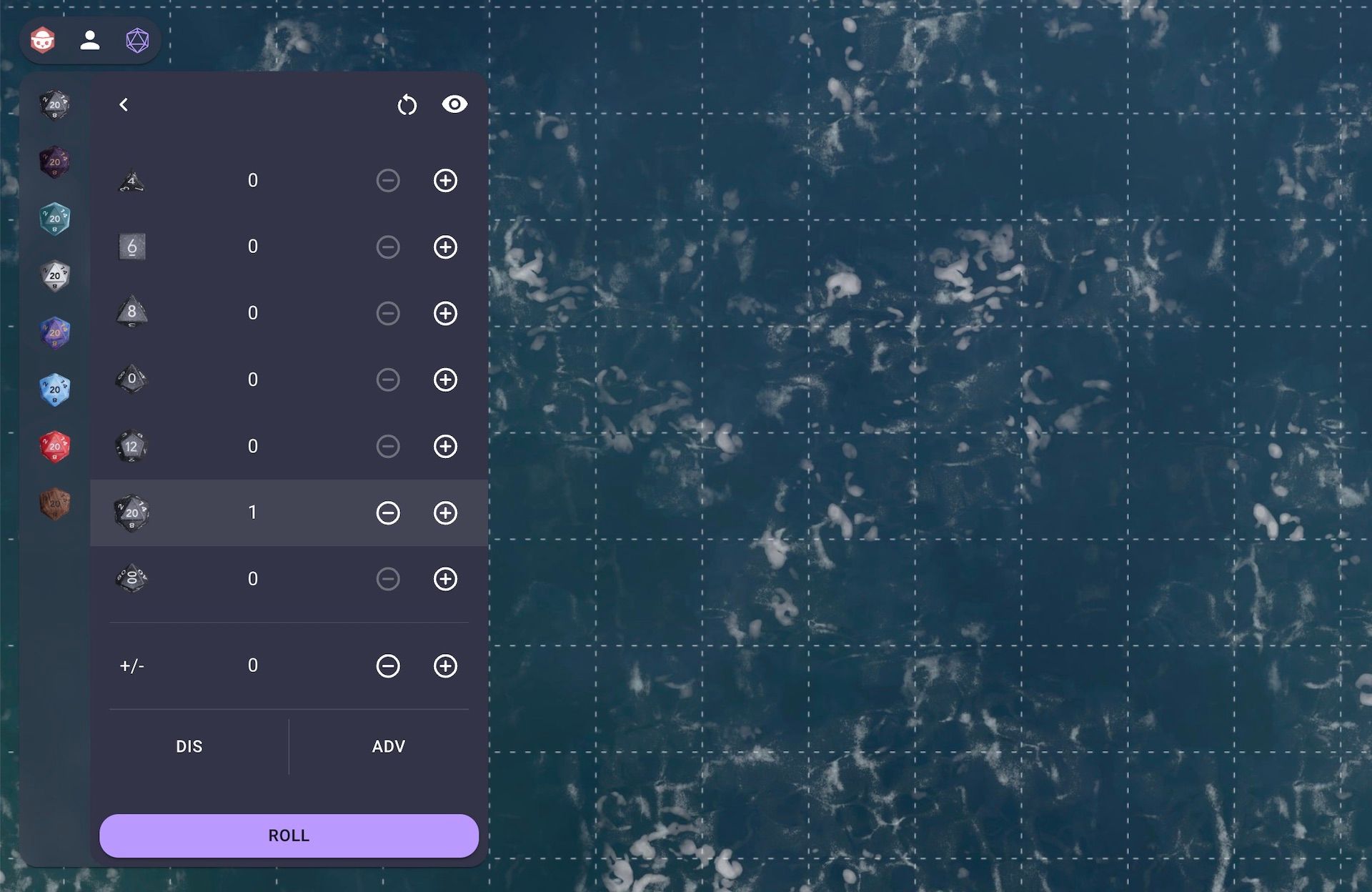1372x892 pixels.
Task: Add one d12 die
Action: coord(445,447)
